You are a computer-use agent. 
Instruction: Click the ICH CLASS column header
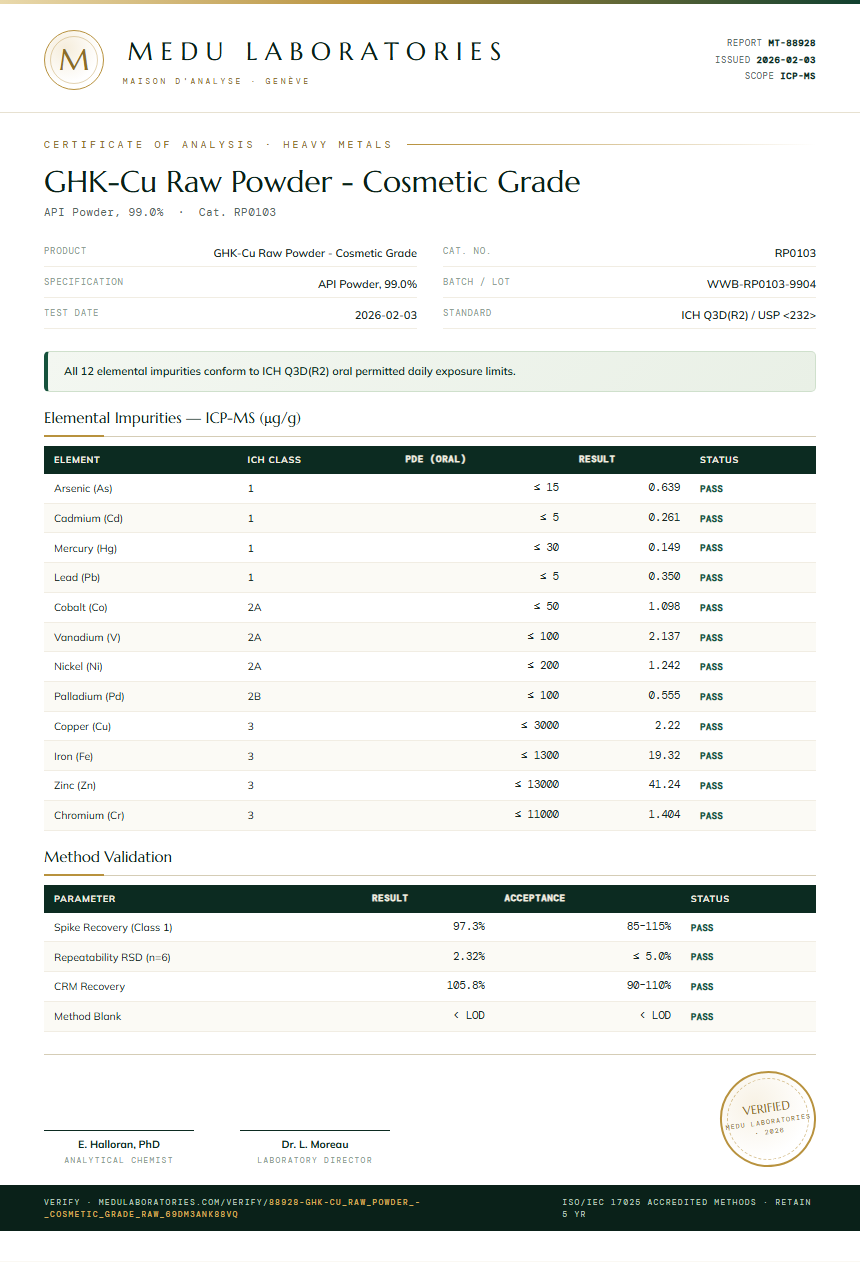click(274, 460)
